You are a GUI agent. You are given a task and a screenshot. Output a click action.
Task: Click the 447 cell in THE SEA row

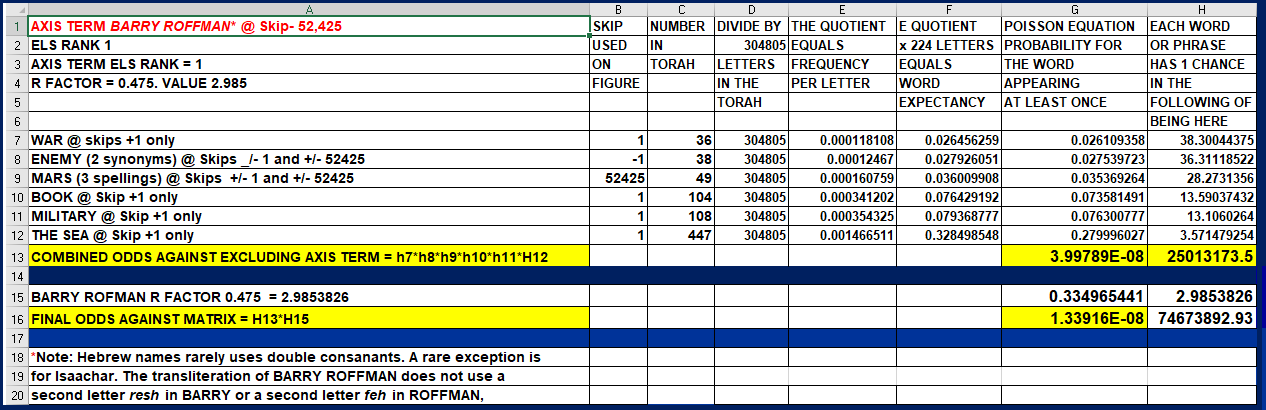point(679,235)
